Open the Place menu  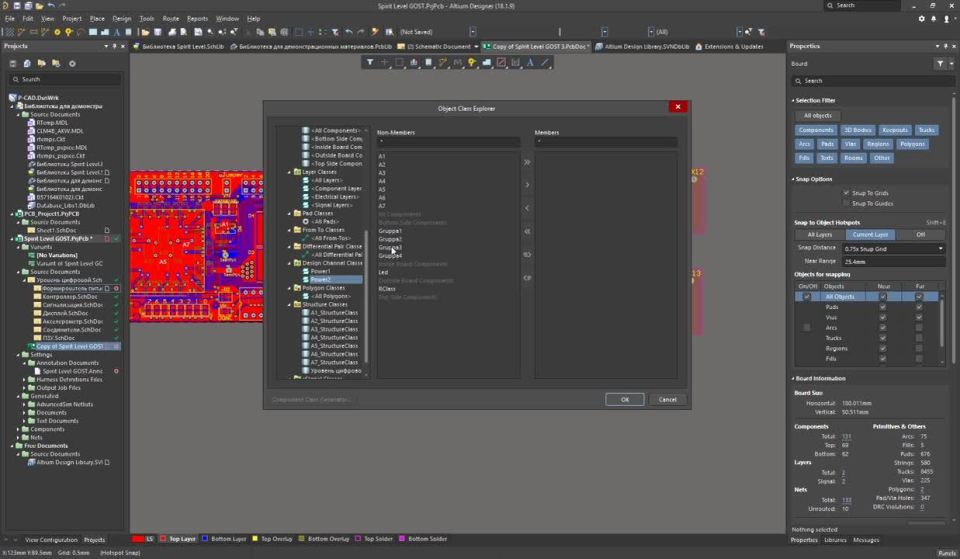pyautogui.click(x=97, y=19)
